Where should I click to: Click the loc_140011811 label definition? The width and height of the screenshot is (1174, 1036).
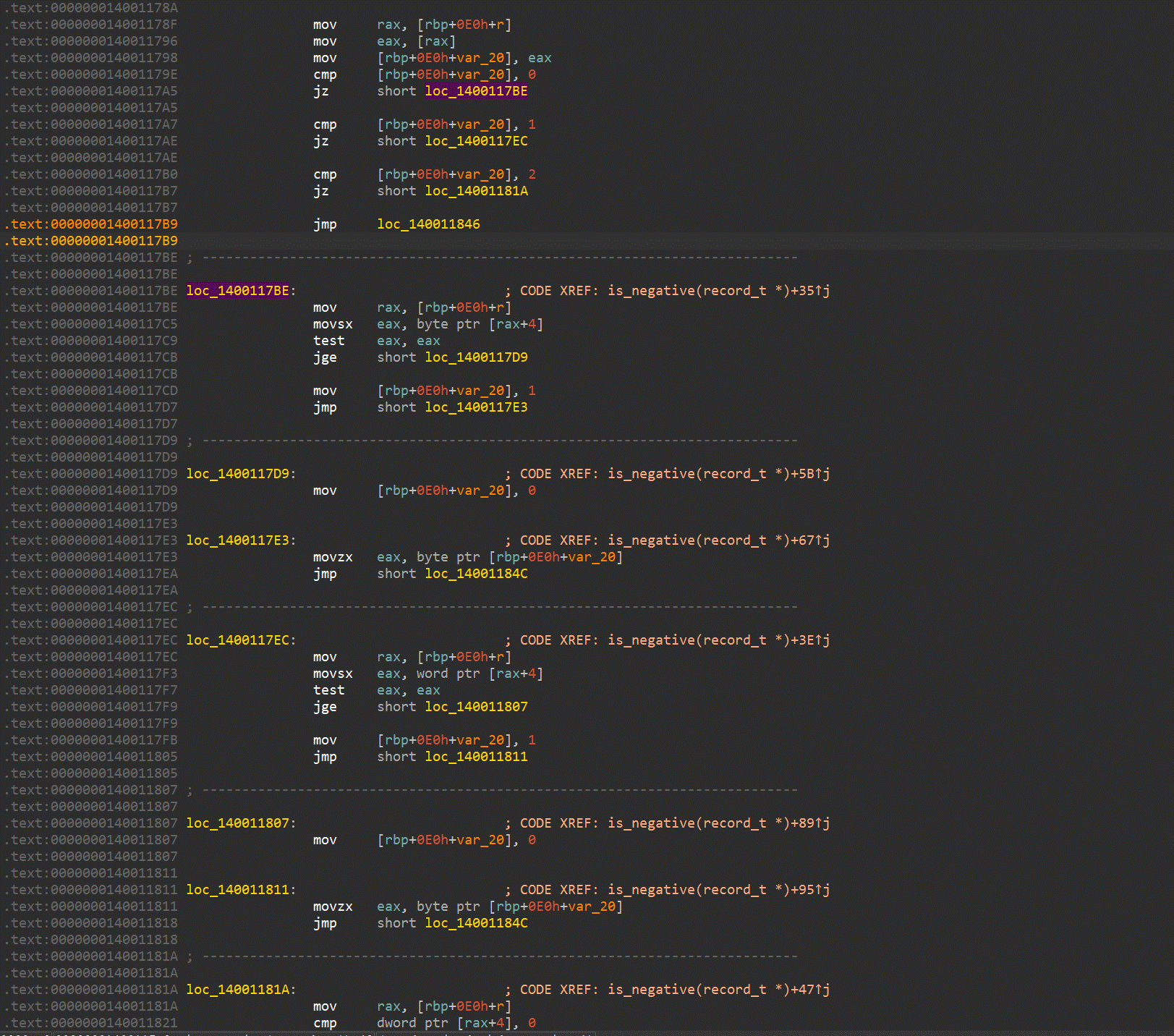pos(237,890)
